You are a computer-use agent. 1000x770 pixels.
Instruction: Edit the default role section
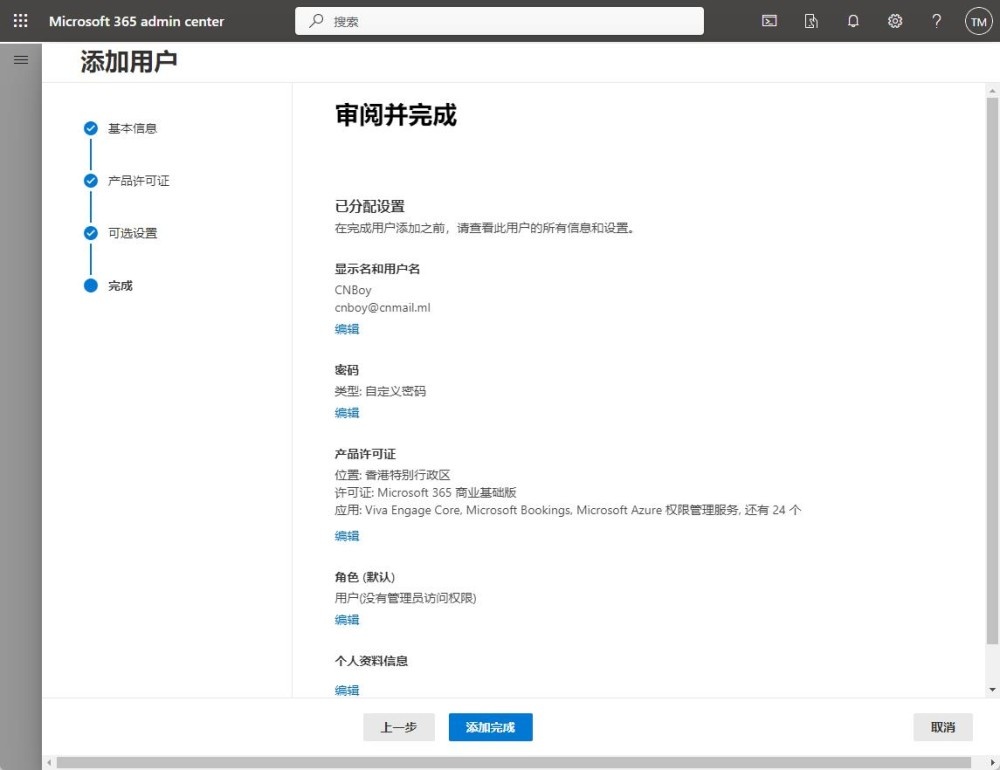coord(347,620)
